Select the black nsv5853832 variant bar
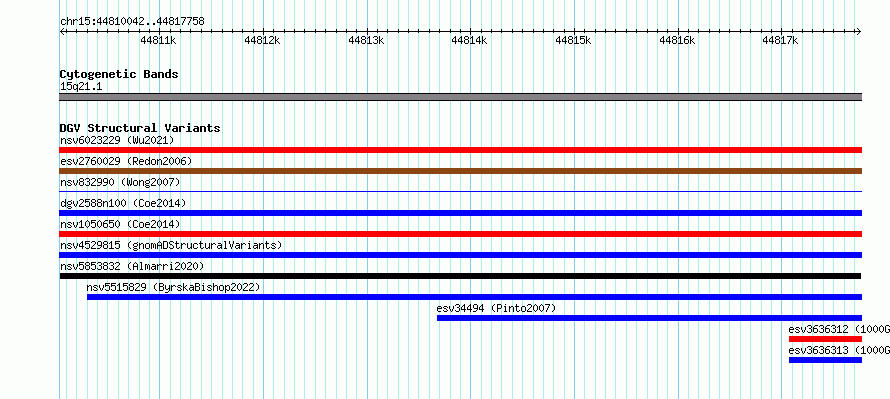Screen dimensions: 890x399 (x=460, y=276)
